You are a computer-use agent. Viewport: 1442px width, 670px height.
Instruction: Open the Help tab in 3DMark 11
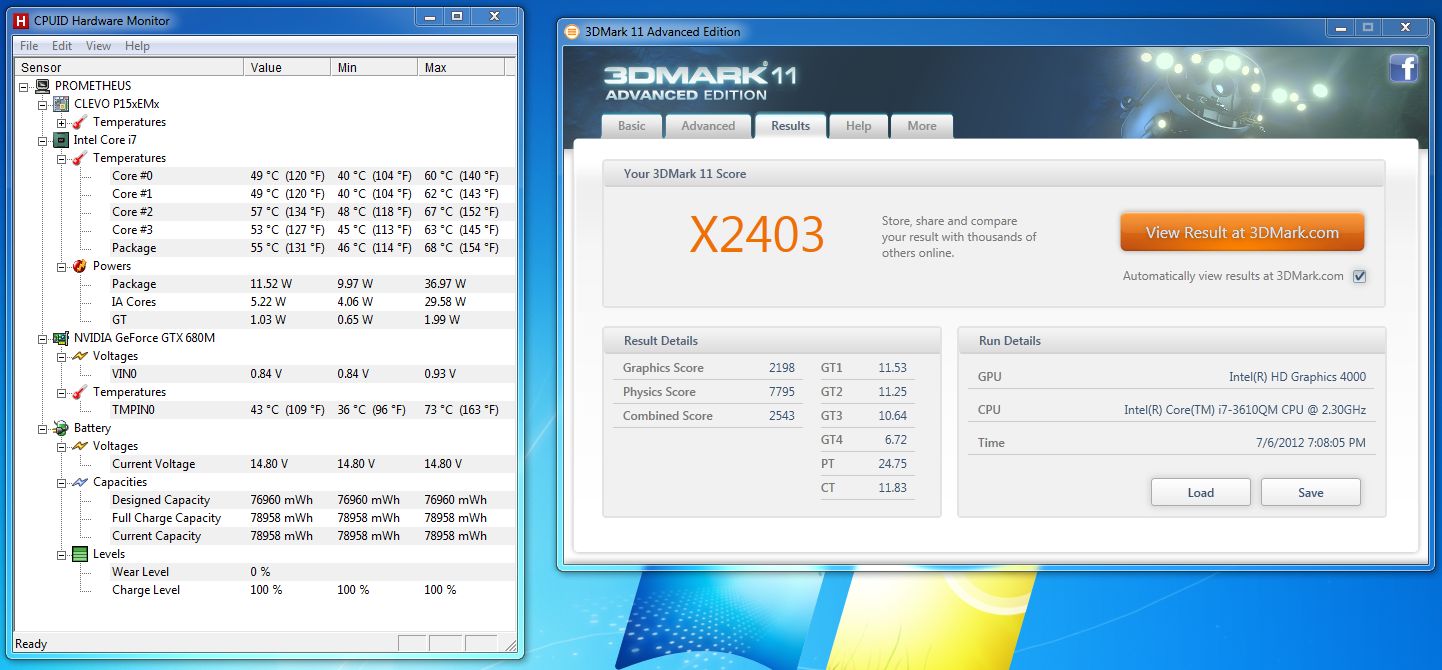click(858, 126)
